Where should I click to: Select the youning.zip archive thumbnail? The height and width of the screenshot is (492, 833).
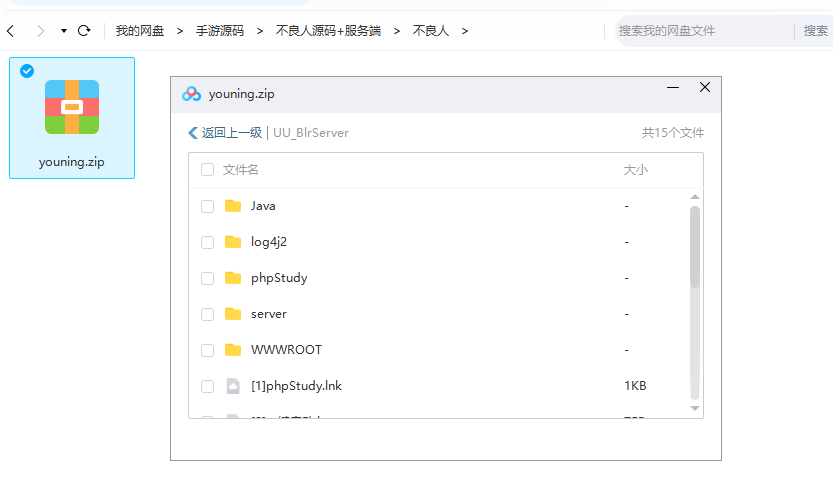coord(72,107)
